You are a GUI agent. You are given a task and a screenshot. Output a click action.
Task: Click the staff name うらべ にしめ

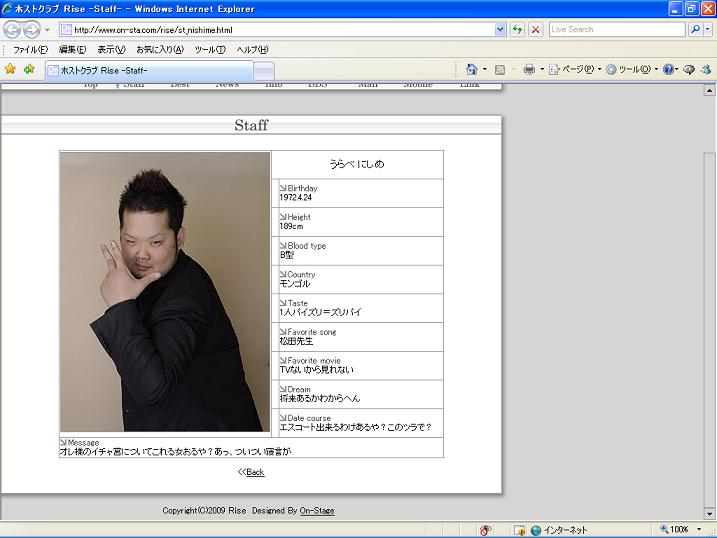(x=357, y=164)
